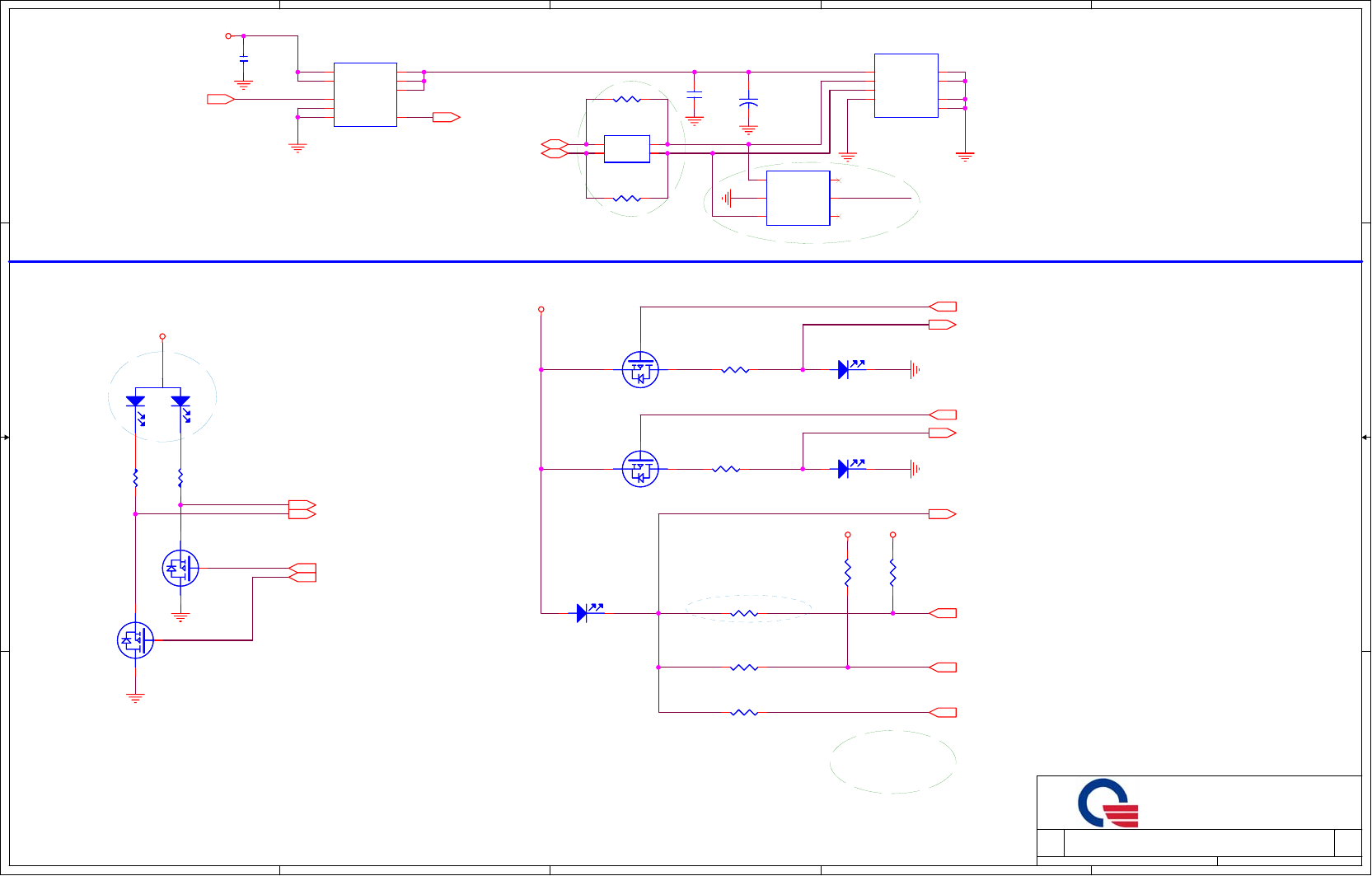Viewport: 1372px width, 876px height.
Task: Select the ground symbol beside the second-row LED
Action: 915,469
